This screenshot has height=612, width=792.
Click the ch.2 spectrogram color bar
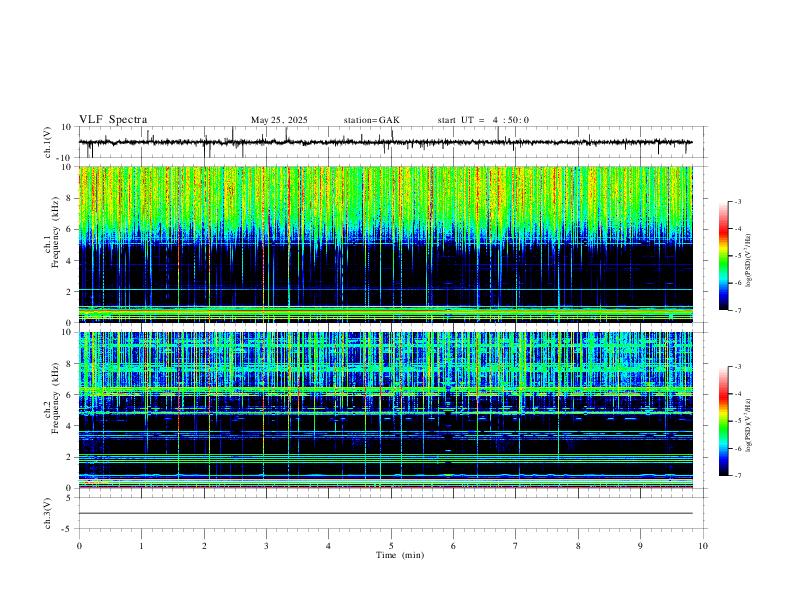[723, 421]
